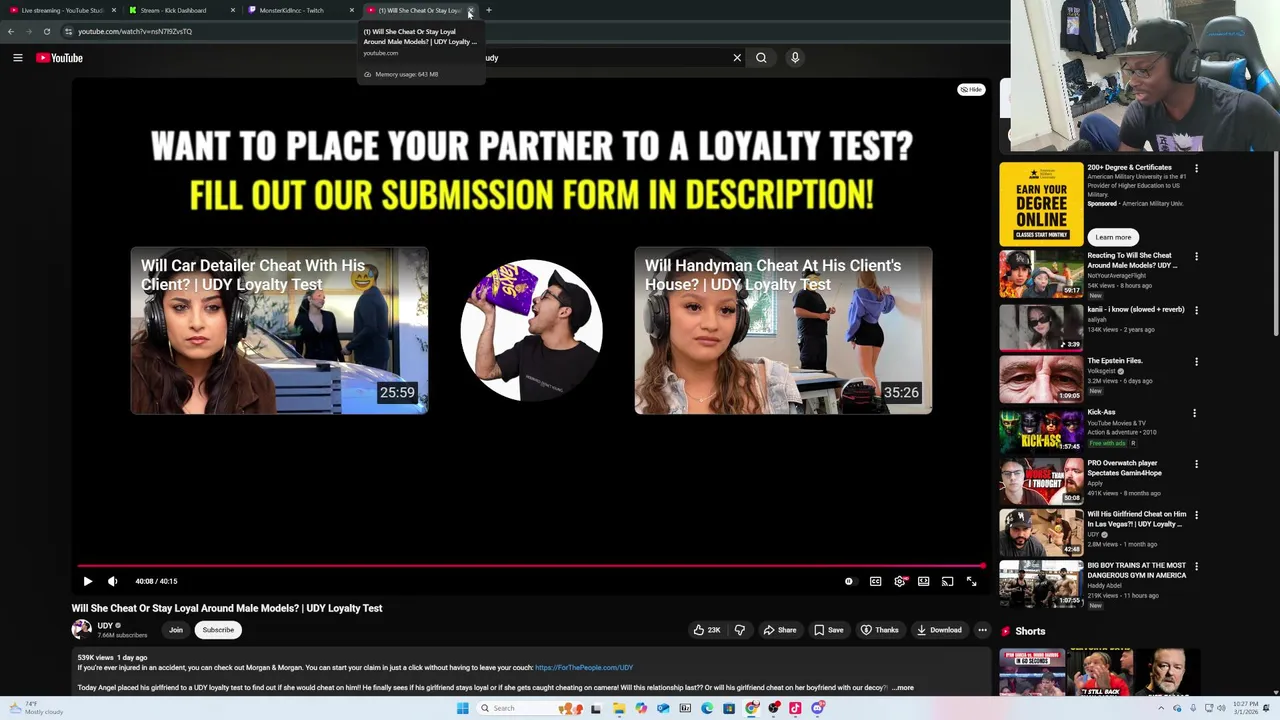Click the address bar URL
Viewport: 1280px width, 720px height.
pyautogui.click(x=135, y=31)
